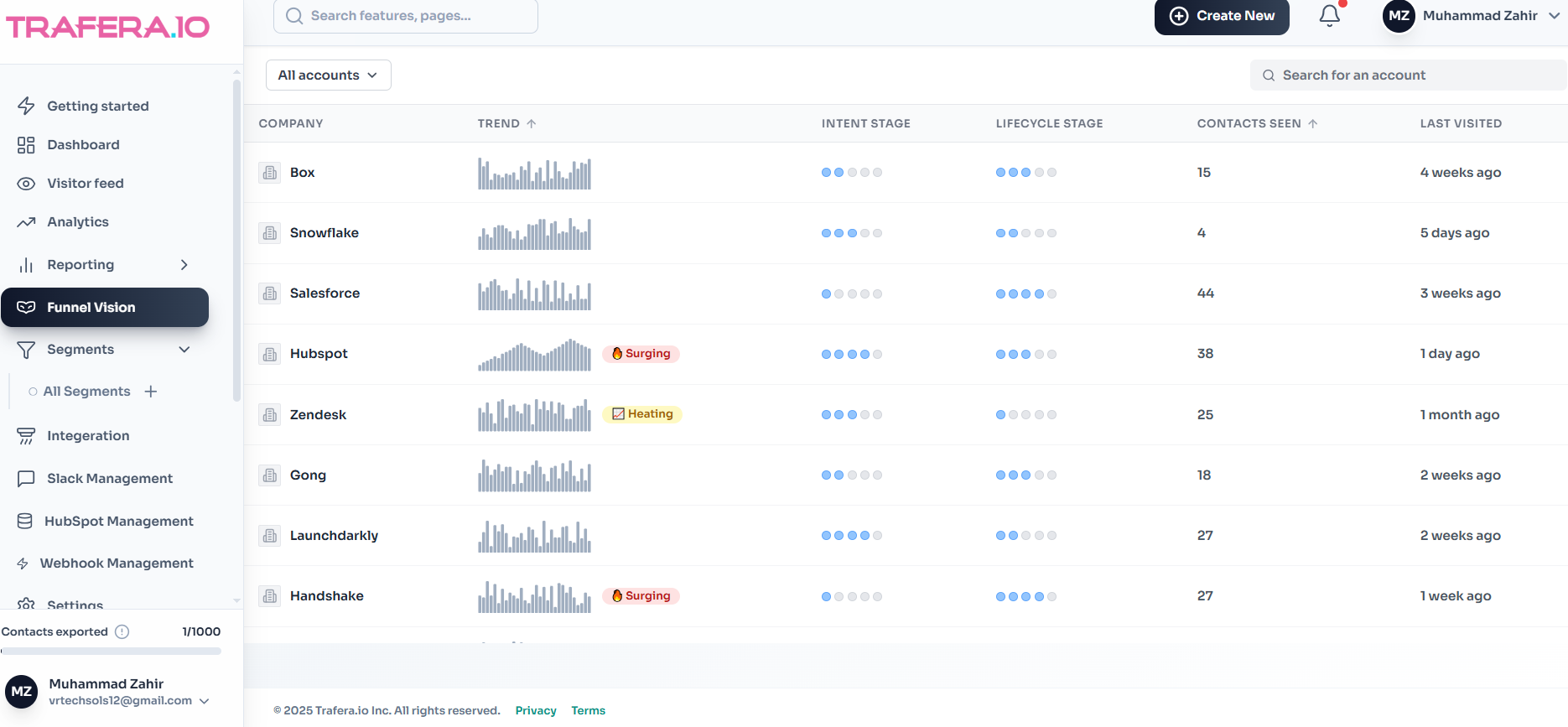Open the All accounts dropdown
Screen dimensions: 1568x727
329,75
